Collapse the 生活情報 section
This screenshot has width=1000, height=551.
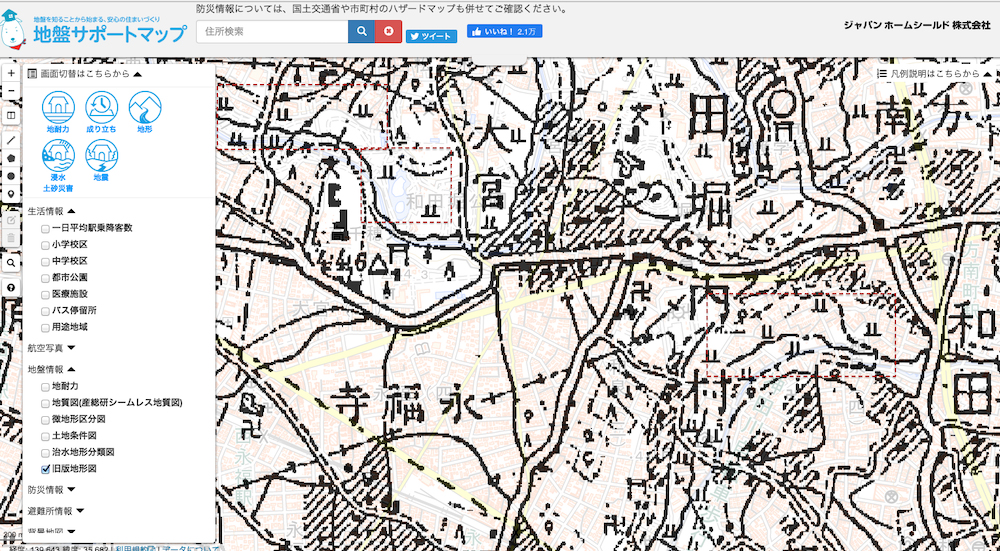[71, 210]
